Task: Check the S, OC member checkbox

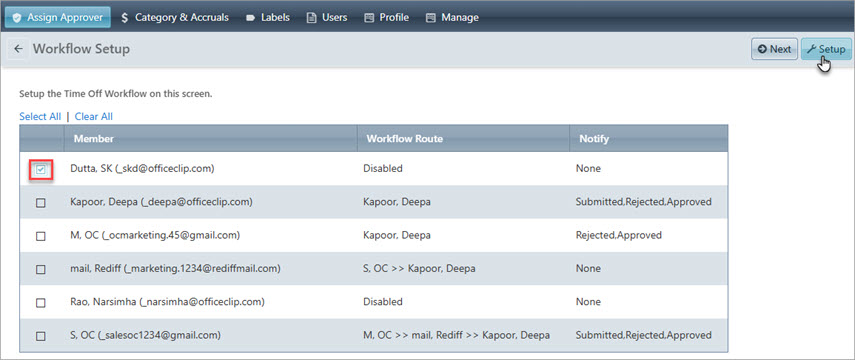Action: click(40, 336)
